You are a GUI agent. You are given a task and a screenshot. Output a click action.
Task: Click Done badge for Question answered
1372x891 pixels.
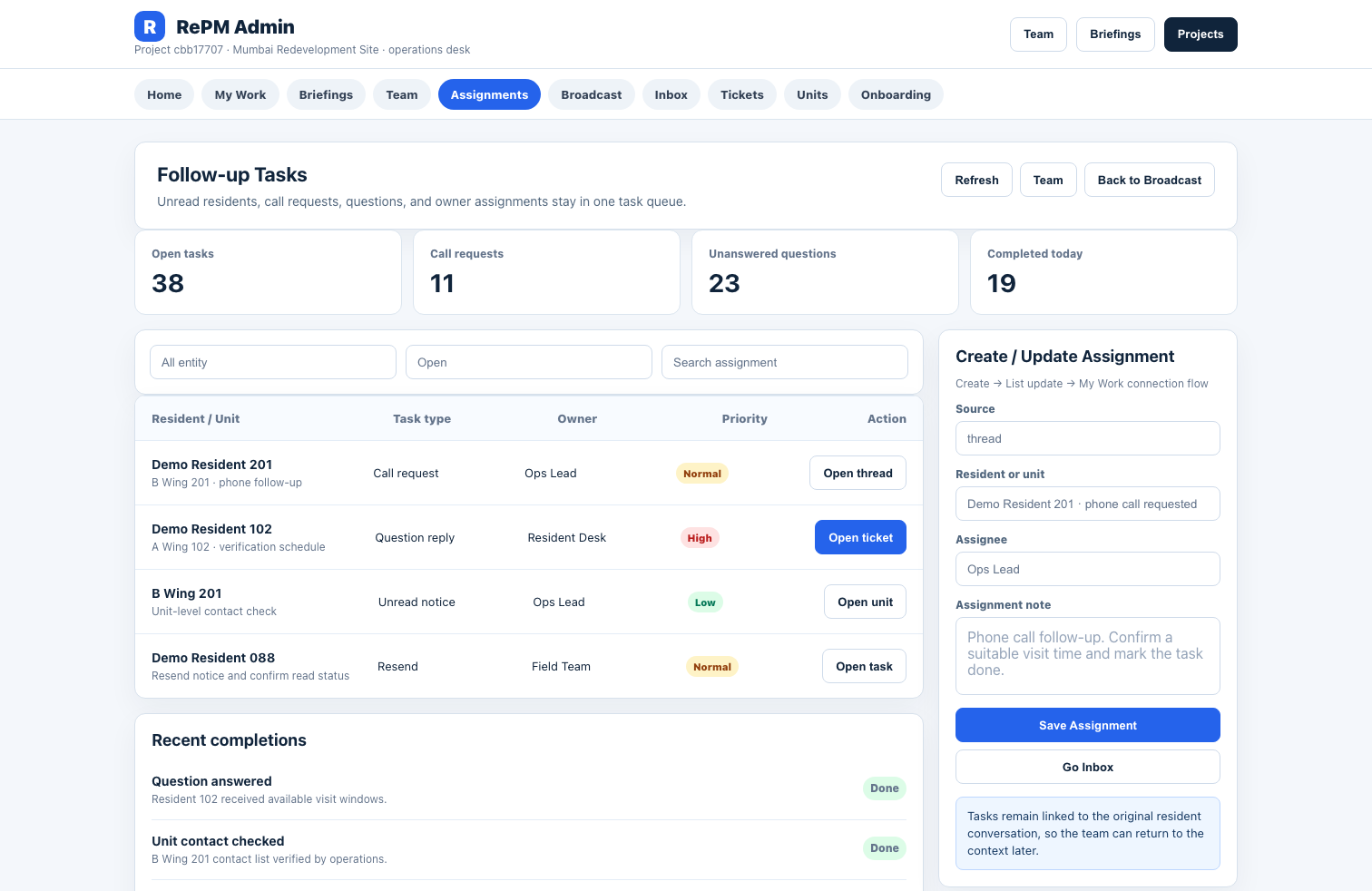coord(884,788)
